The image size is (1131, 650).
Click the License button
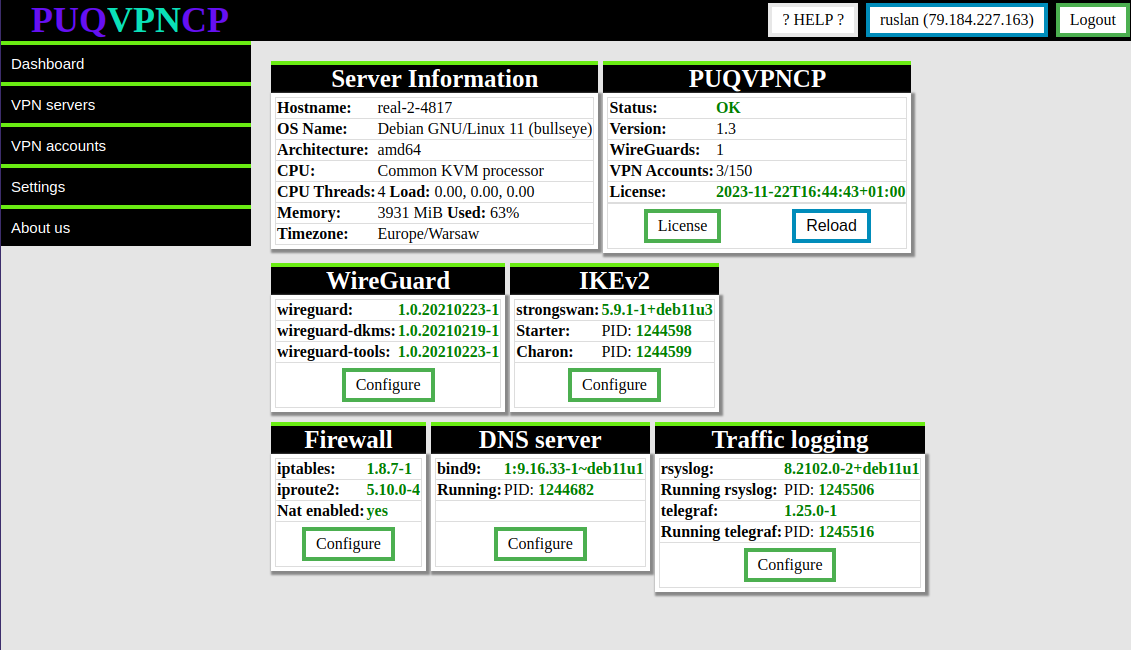[x=682, y=226]
